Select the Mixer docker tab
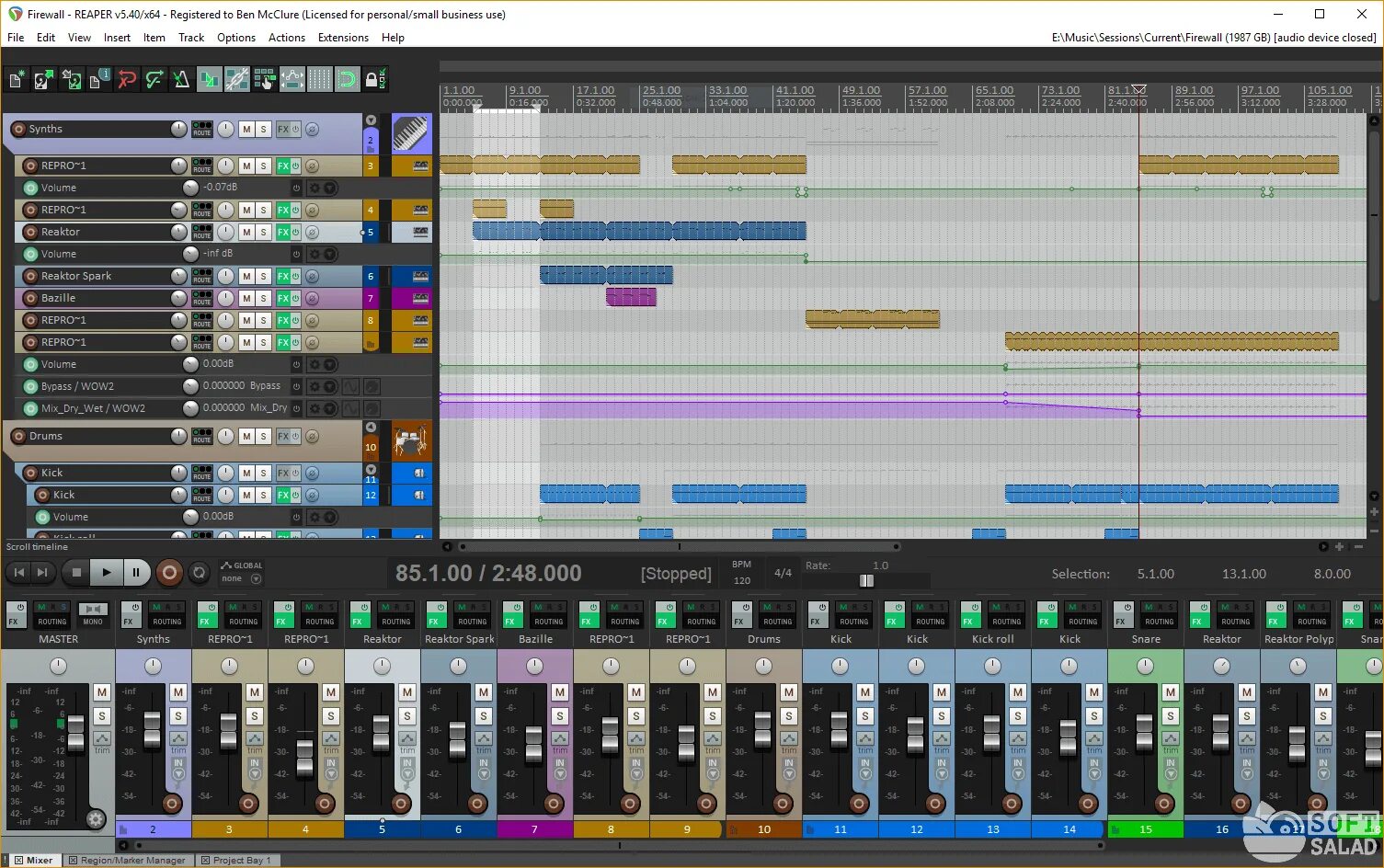 click(x=33, y=861)
